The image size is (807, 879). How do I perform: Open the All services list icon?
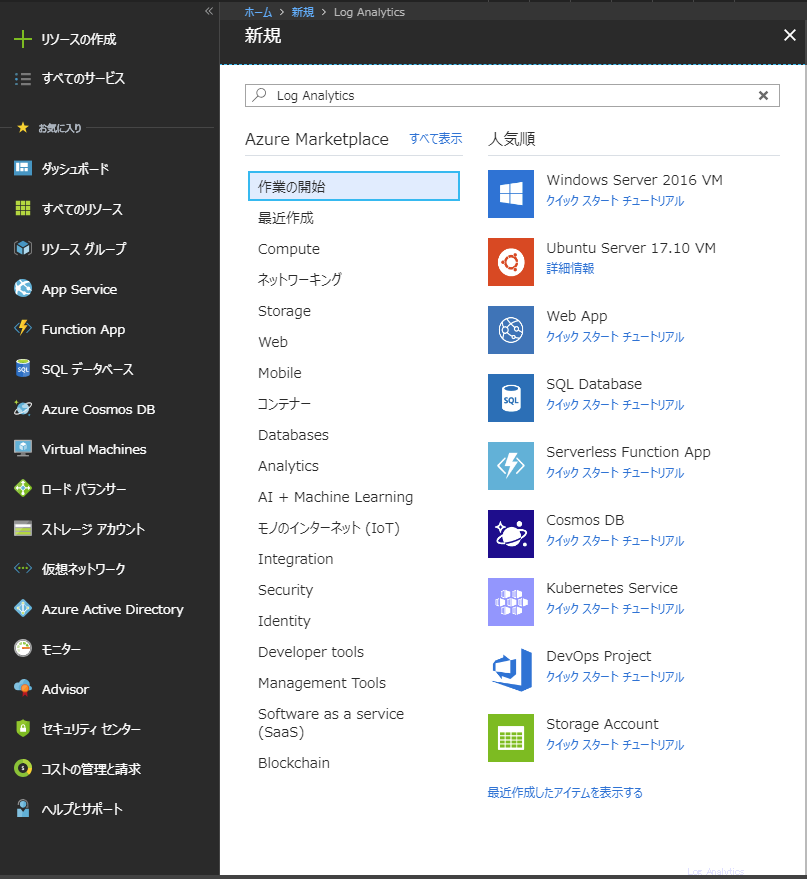22,78
